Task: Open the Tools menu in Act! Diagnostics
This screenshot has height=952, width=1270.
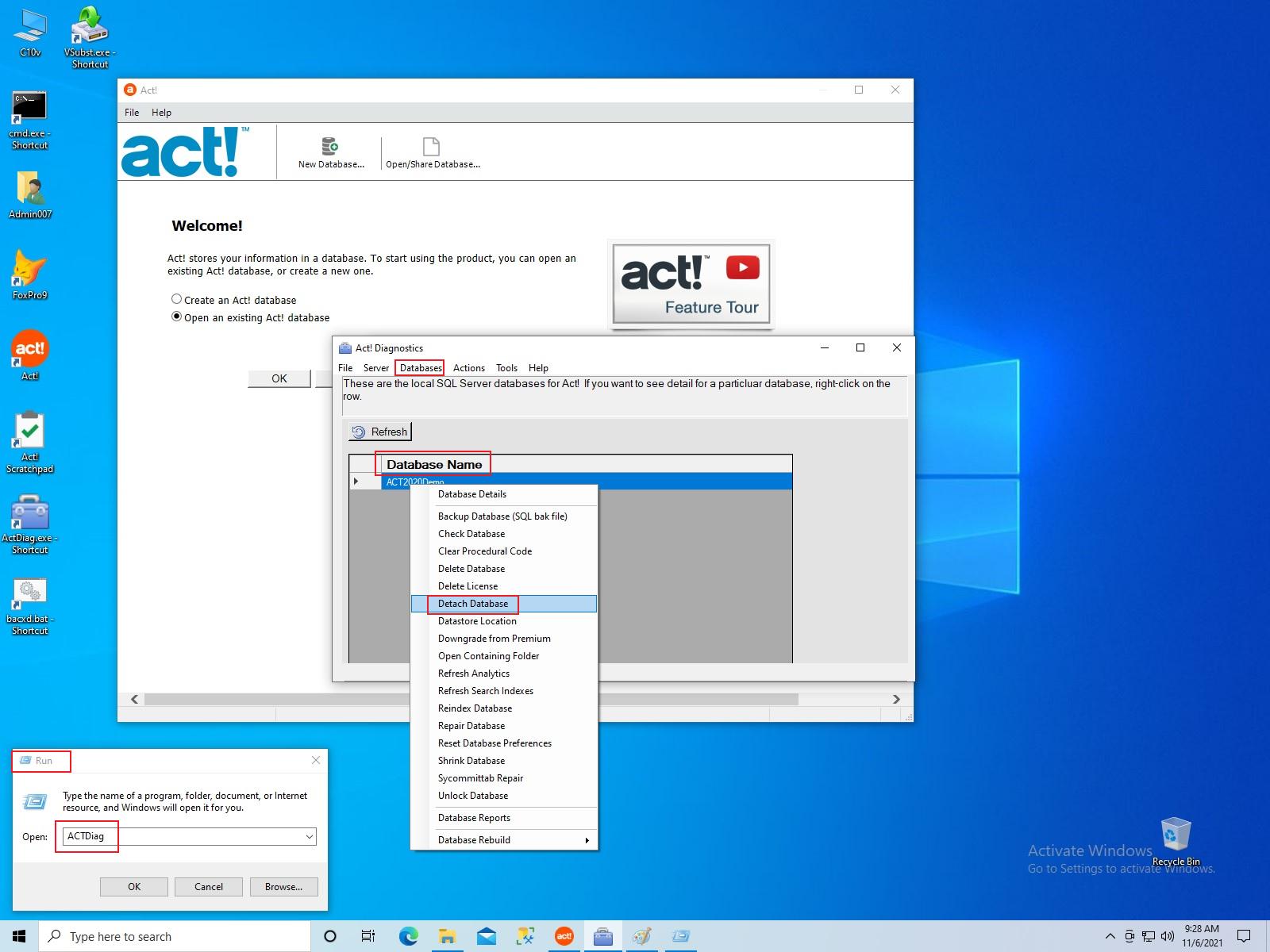Action: (506, 368)
